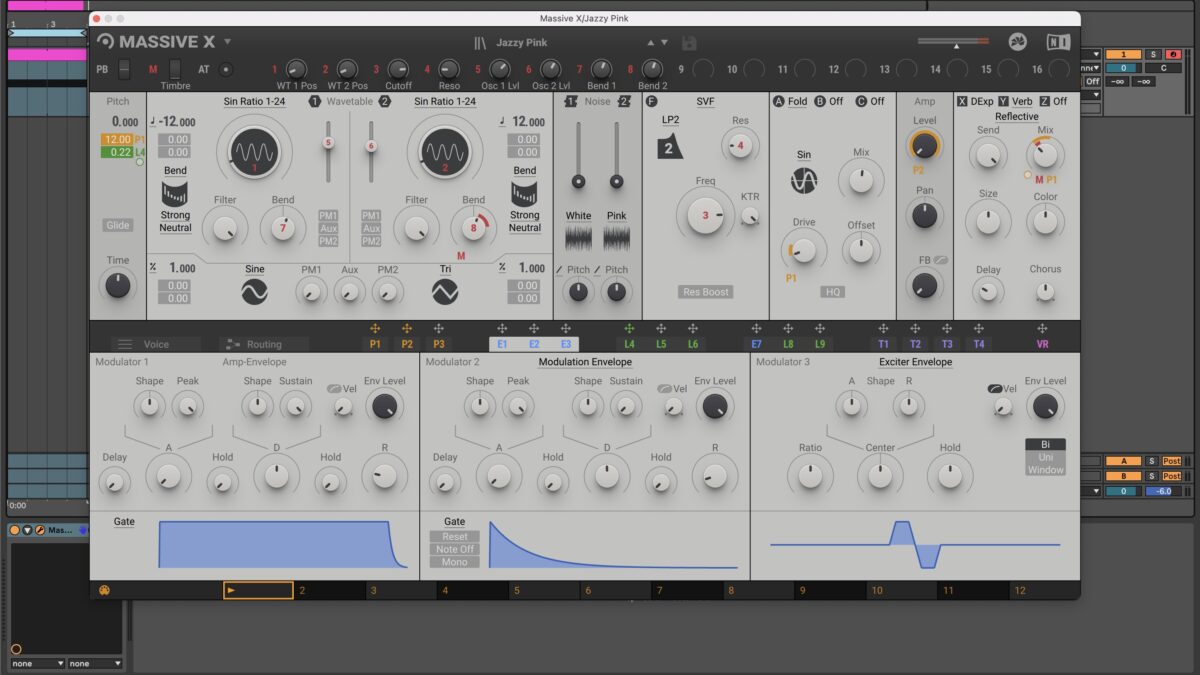Open the SVF filter type menu
The height and width of the screenshot is (675, 1200).
705,102
